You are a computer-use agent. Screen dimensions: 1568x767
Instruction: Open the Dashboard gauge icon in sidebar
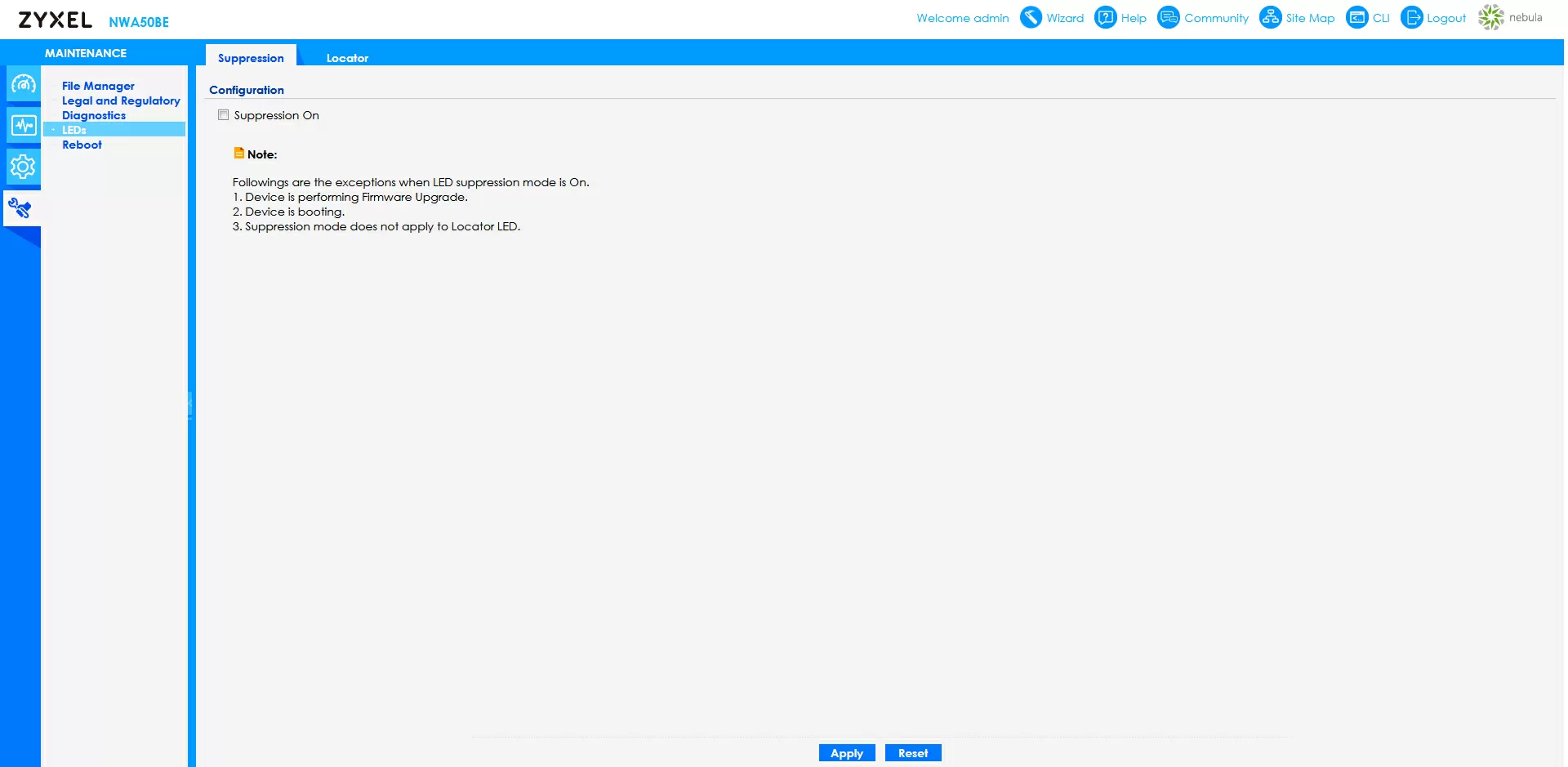coord(23,84)
